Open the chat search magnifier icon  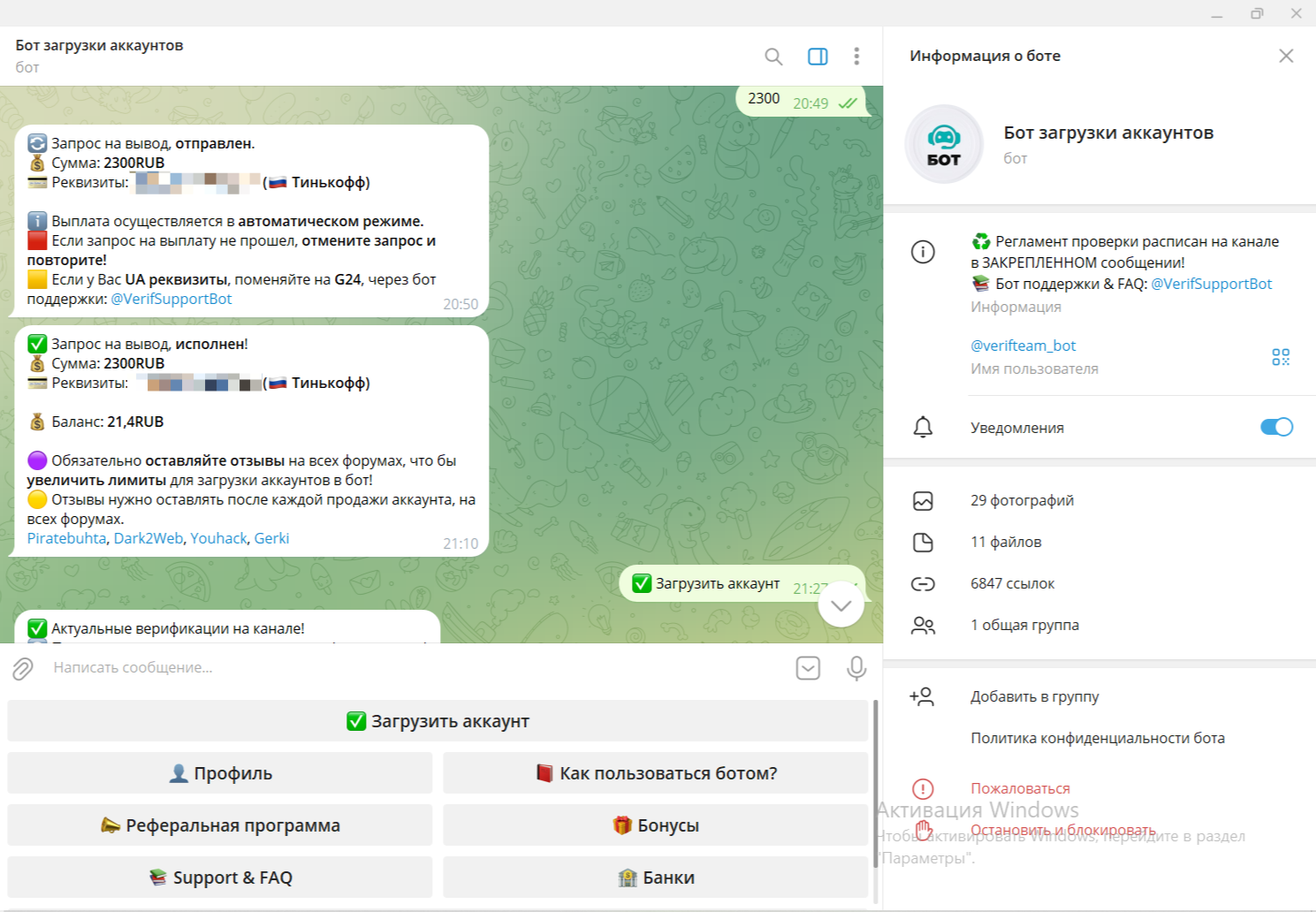[x=773, y=57]
